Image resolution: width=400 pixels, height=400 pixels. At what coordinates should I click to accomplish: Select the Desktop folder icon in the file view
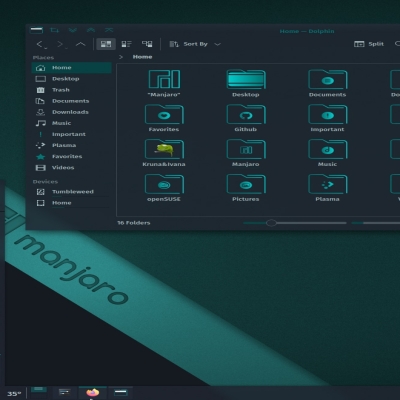click(246, 79)
